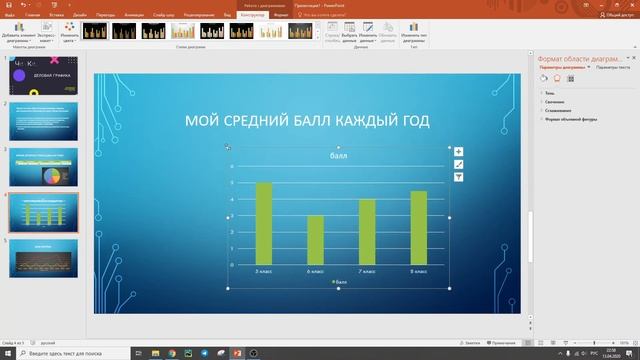Viewport: 640px width, 360px height.
Task: Open Windows Start menu
Action: tap(8, 353)
